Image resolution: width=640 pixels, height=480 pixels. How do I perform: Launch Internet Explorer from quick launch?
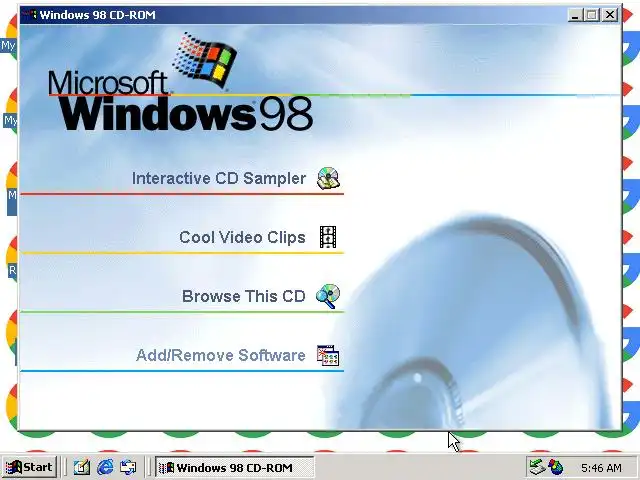pyautogui.click(x=105, y=467)
